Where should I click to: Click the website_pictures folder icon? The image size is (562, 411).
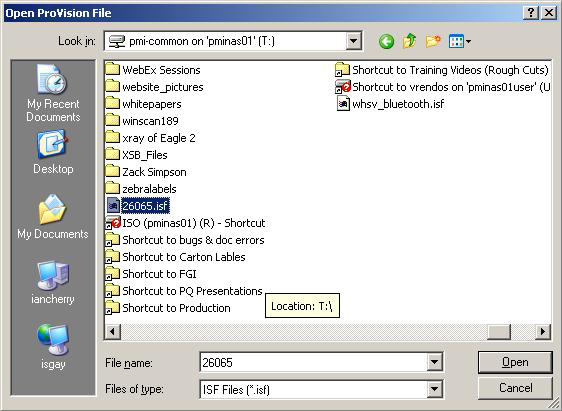pyautogui.click(x=113, y=86)
